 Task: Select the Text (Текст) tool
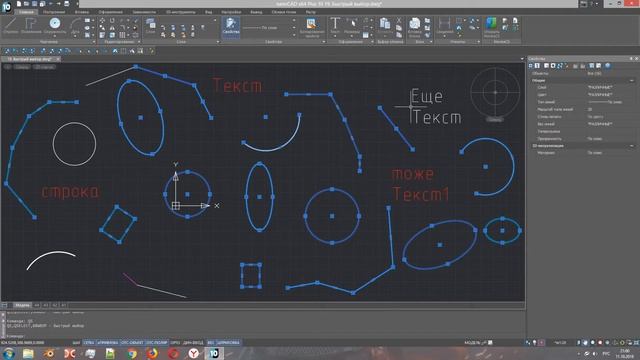[x=335, y=25]
